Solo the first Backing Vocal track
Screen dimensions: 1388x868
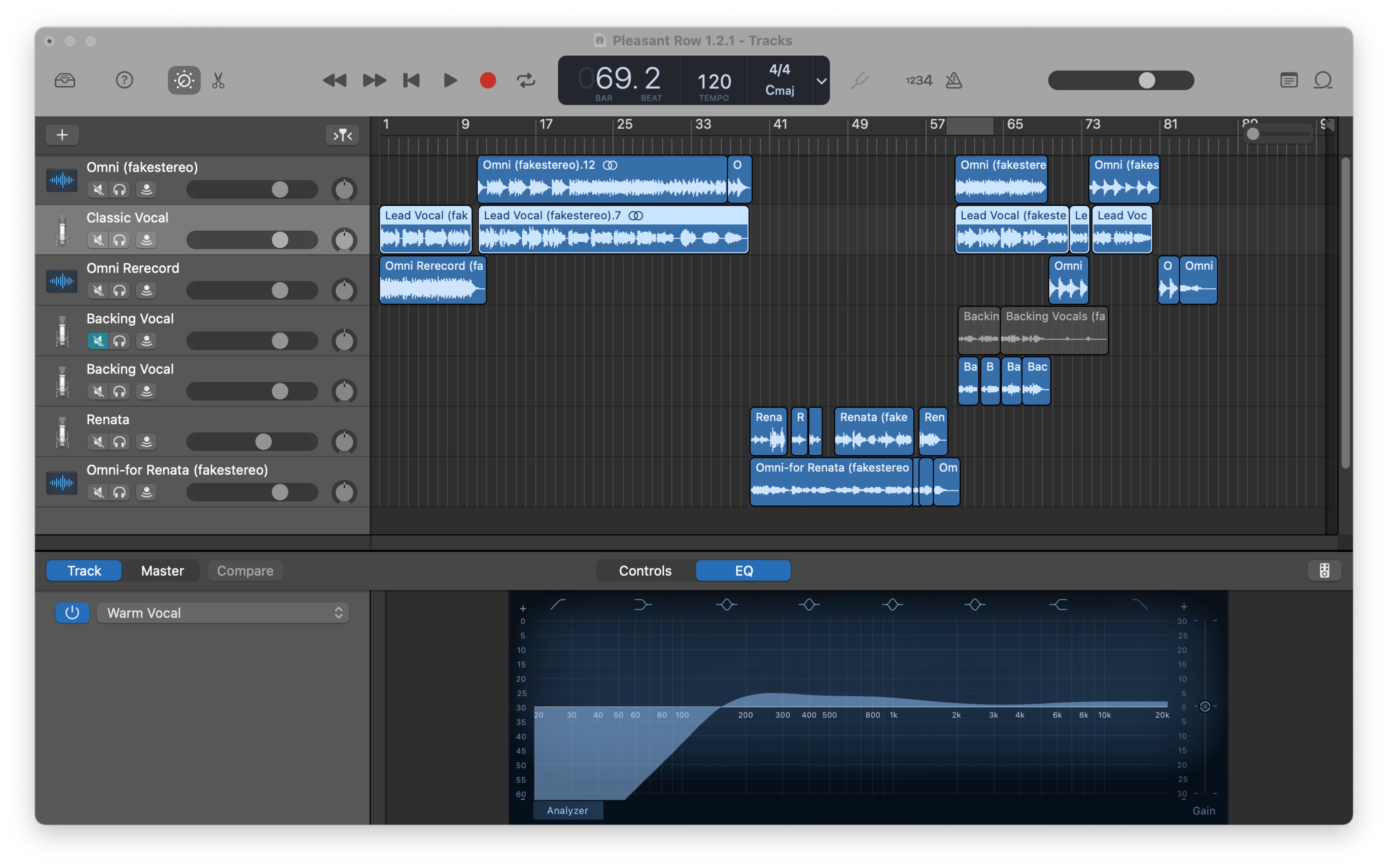(119, 341)
